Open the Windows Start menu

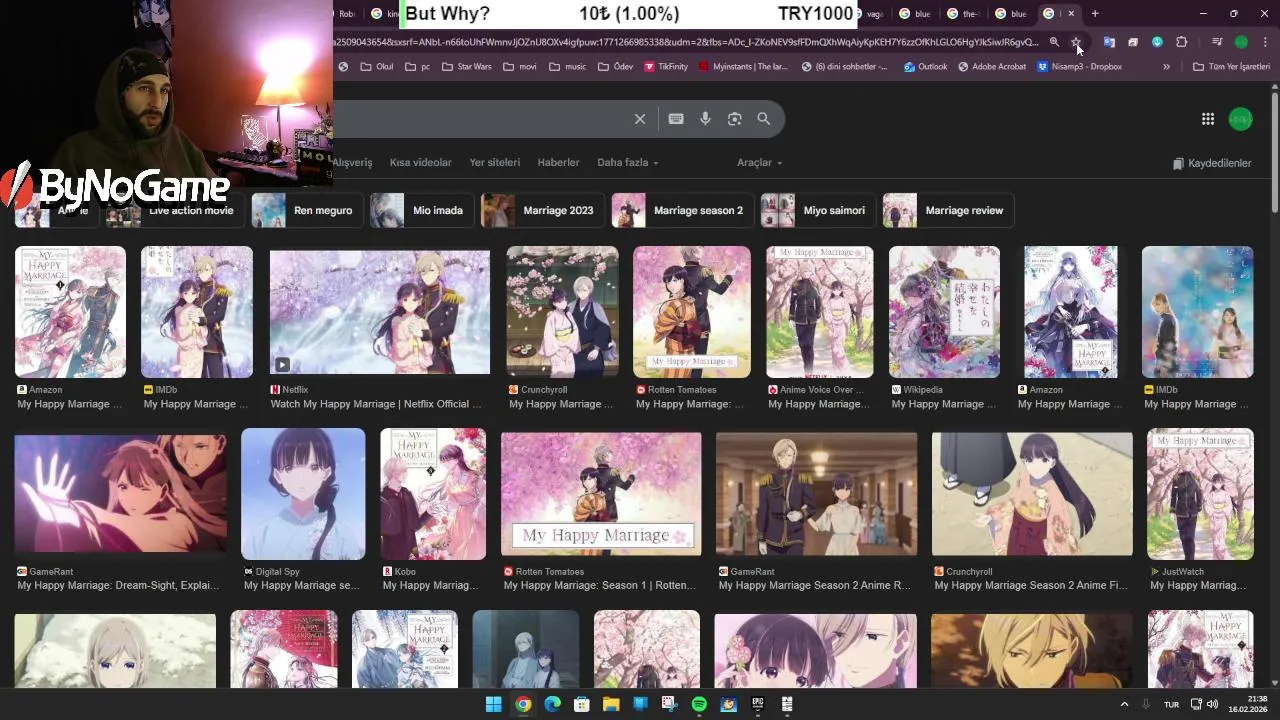(x=493, y=704)
